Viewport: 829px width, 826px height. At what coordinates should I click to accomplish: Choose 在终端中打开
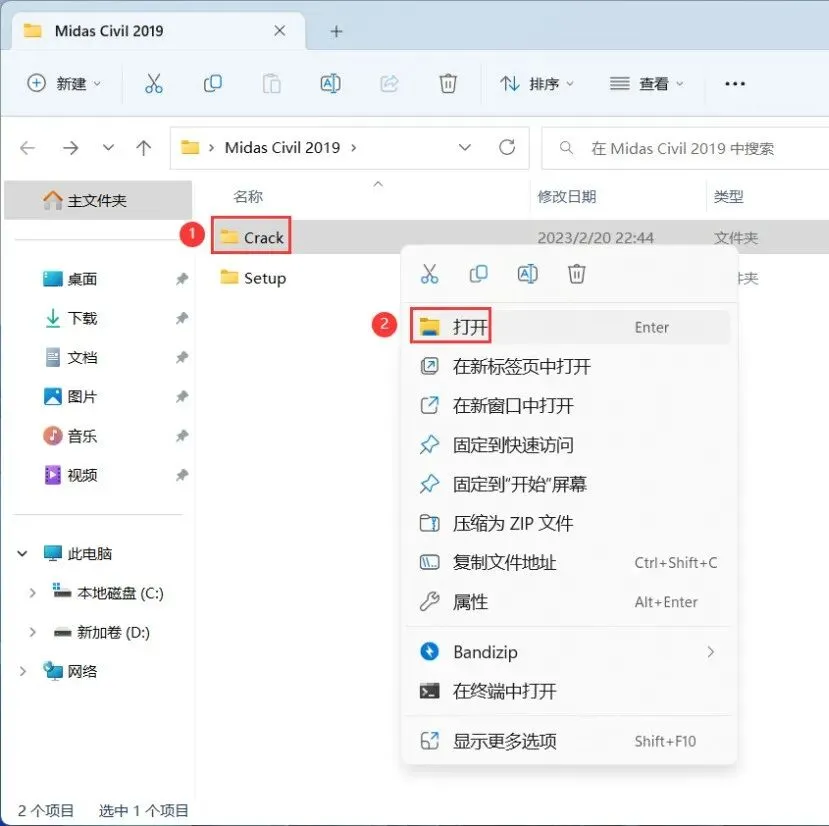(570, 691)
